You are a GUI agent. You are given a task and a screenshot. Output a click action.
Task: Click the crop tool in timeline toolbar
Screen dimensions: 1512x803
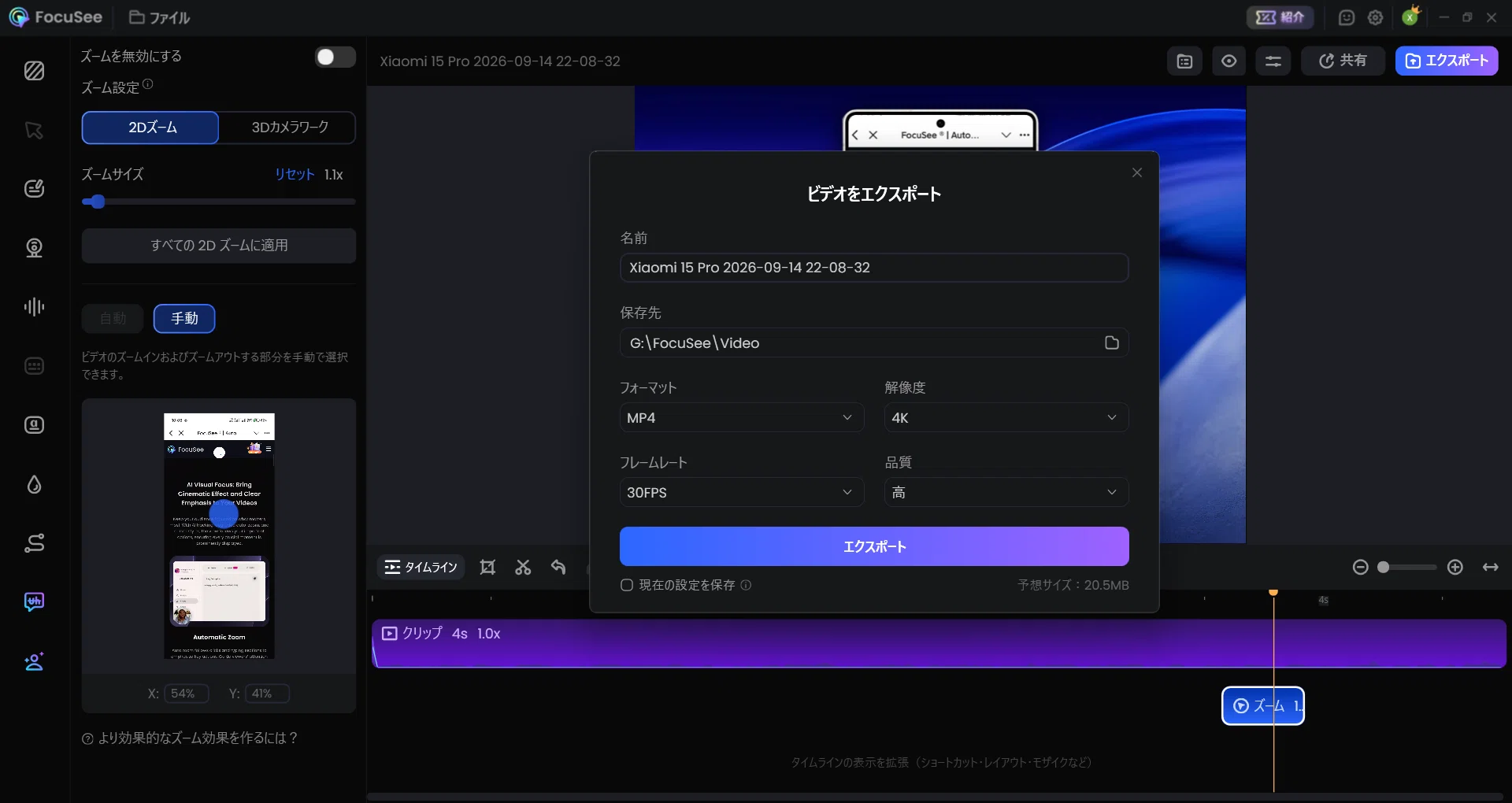pos(487,567)
